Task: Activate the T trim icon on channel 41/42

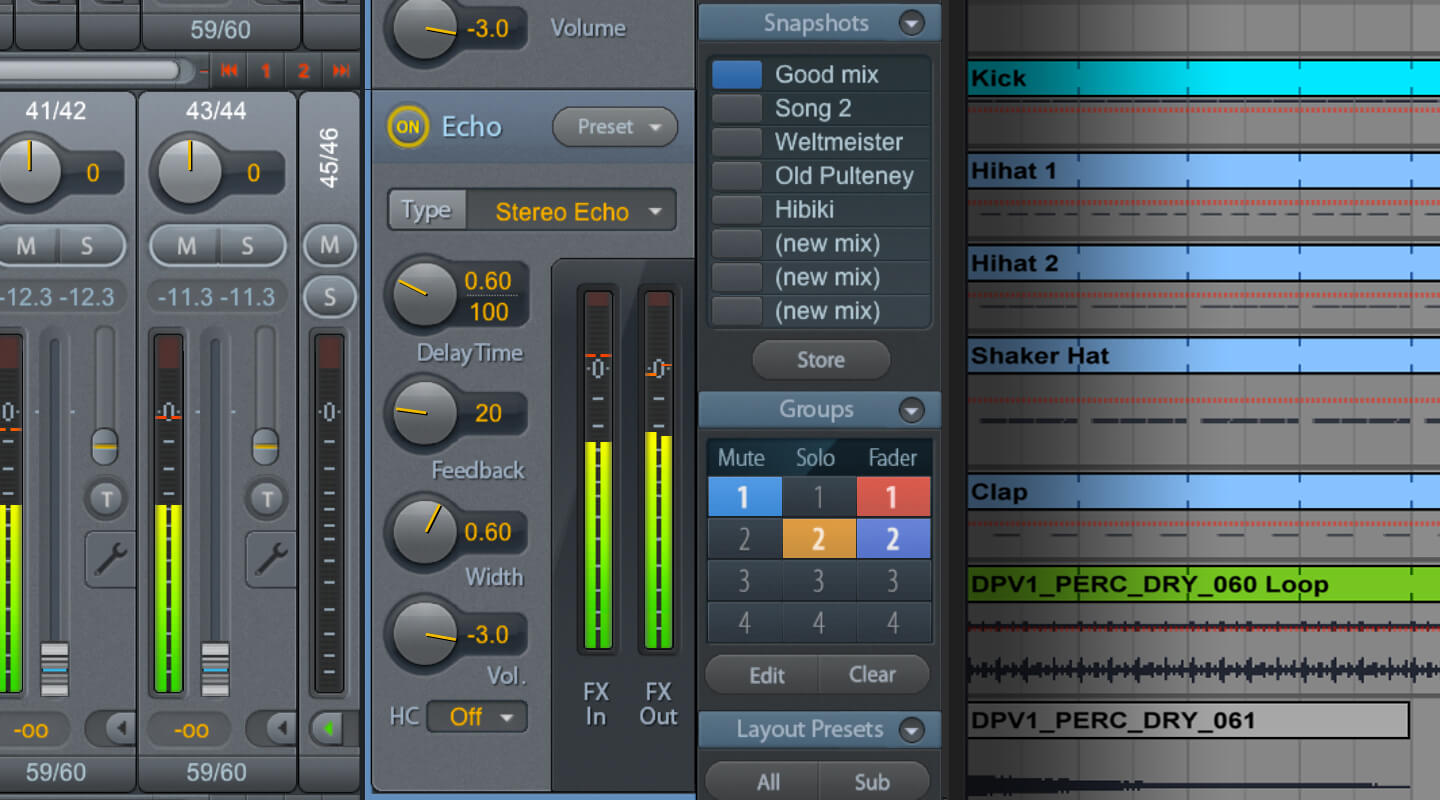Action: tap(105, 500)
